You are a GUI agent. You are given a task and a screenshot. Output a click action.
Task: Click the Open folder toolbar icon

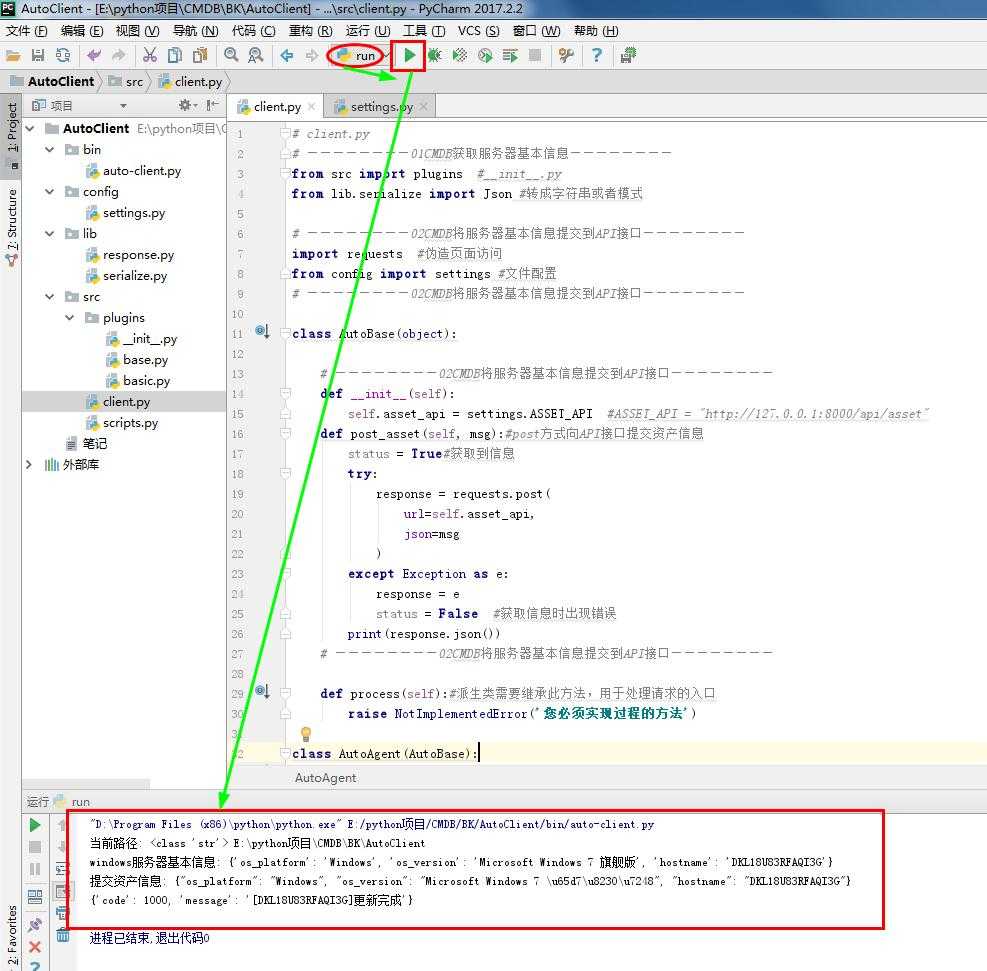tap(13, 56)
